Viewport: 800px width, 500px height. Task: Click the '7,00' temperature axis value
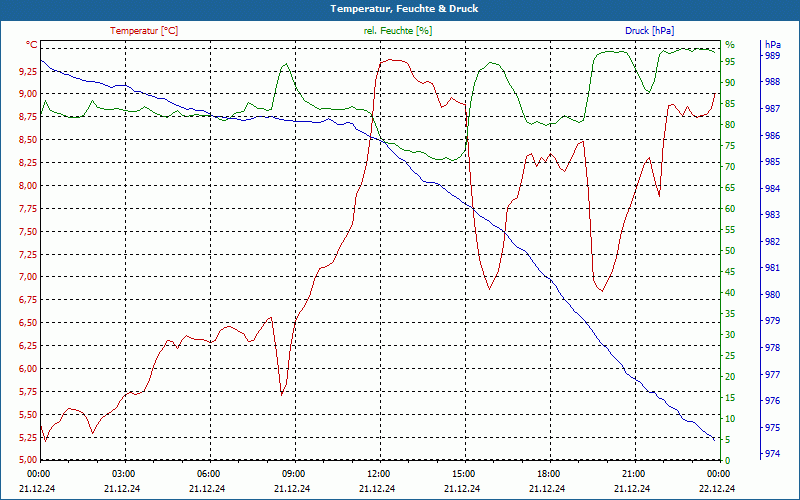pos(28,277)
